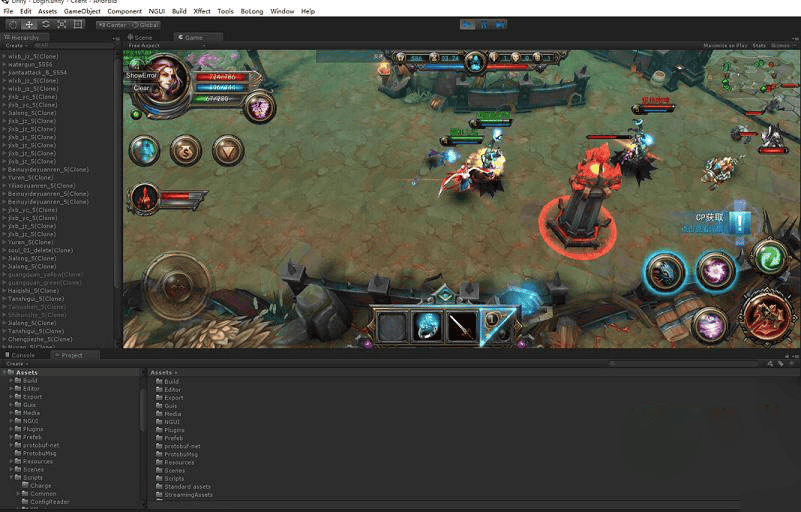The image size is (801, 512).
Task: Click the down-arrow triangle round icon
Action: 228,151
